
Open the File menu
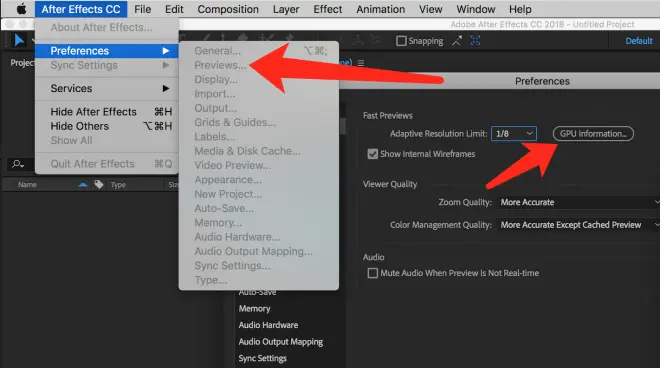tap(143, 9)
